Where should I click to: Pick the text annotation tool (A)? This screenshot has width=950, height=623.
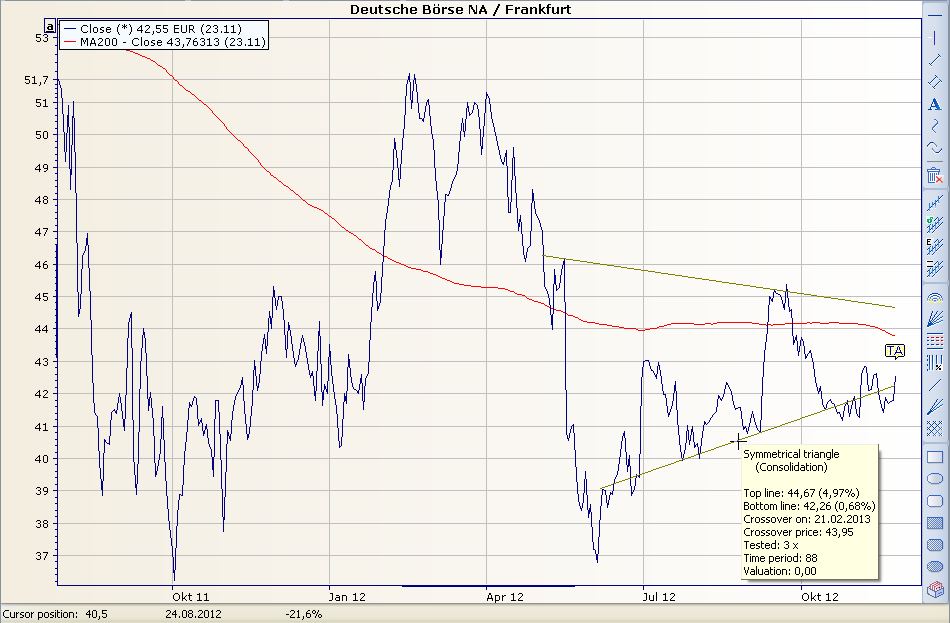(x=934, y=104)
